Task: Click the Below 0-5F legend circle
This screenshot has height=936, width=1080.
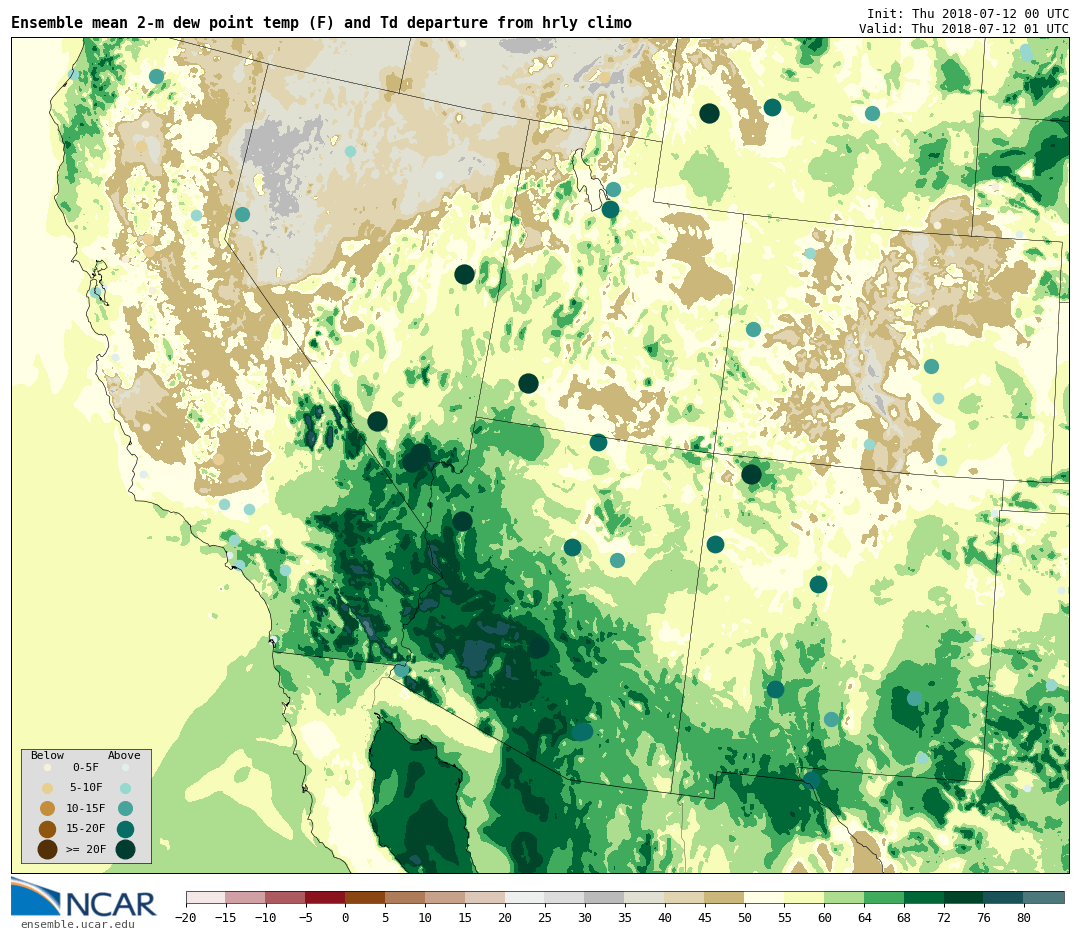Action: 47,767
